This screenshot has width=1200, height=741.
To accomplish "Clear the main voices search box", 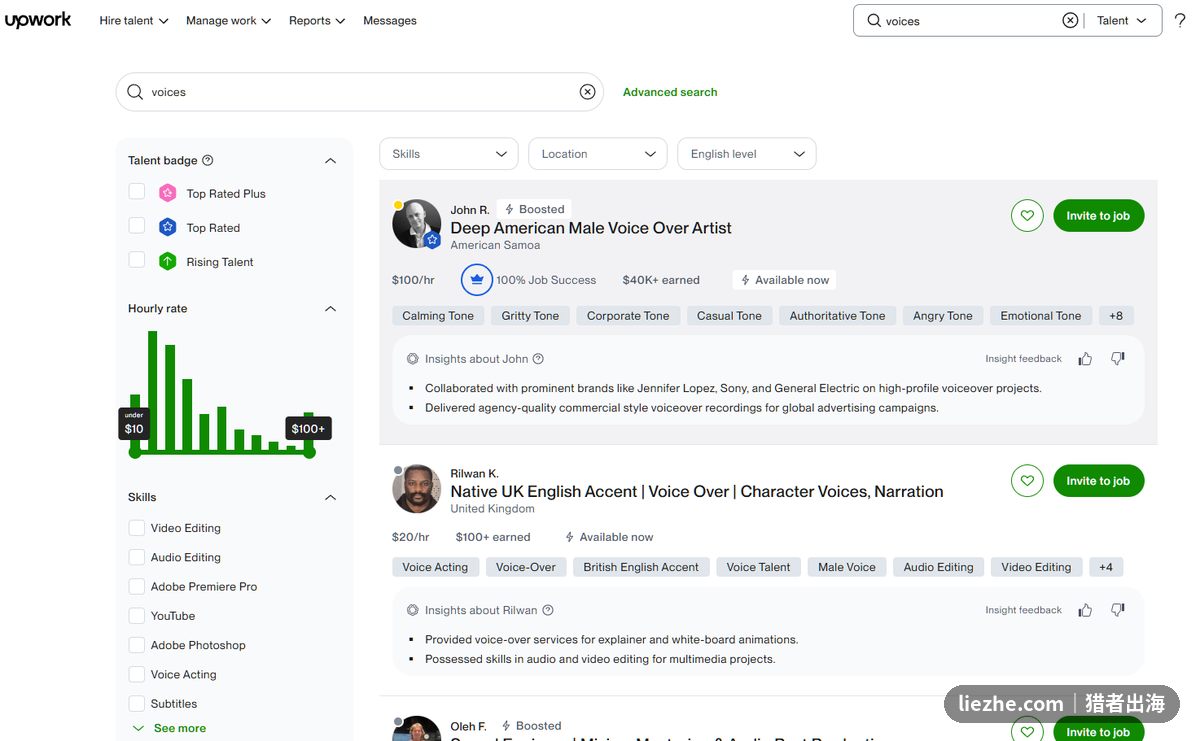I will click(587, 92).
